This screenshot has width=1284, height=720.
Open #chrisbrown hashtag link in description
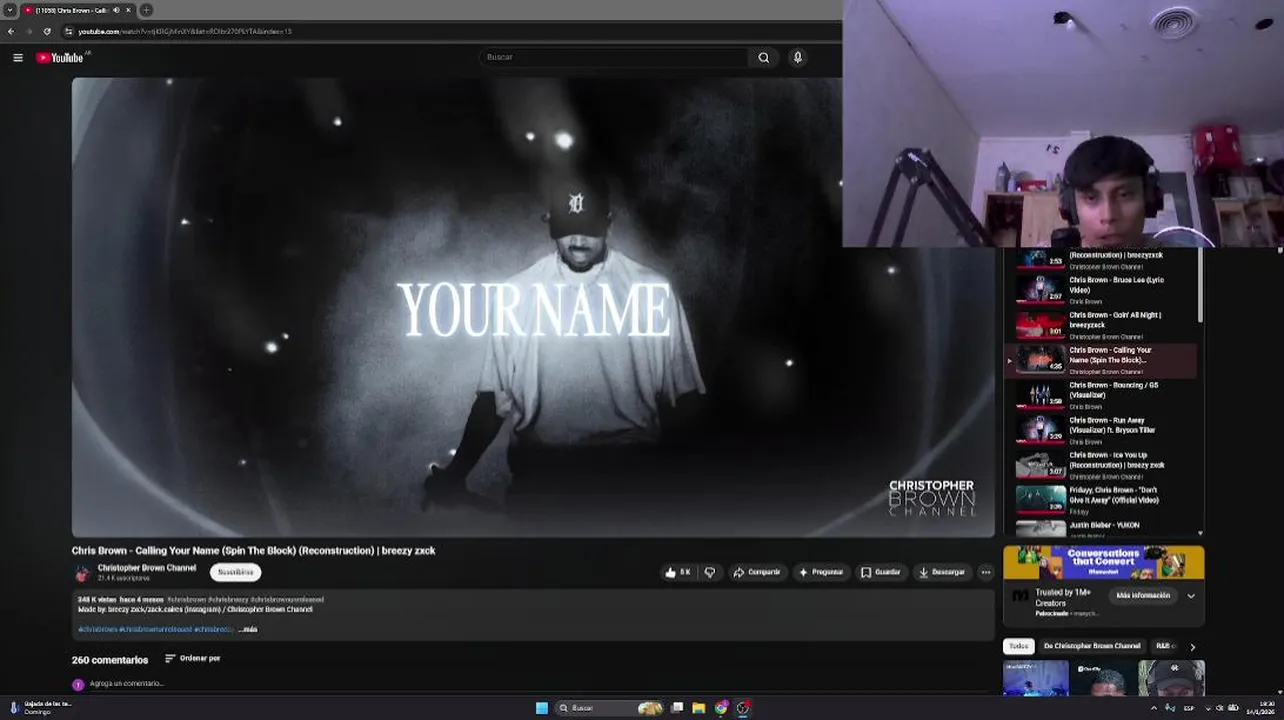point(98,629)
